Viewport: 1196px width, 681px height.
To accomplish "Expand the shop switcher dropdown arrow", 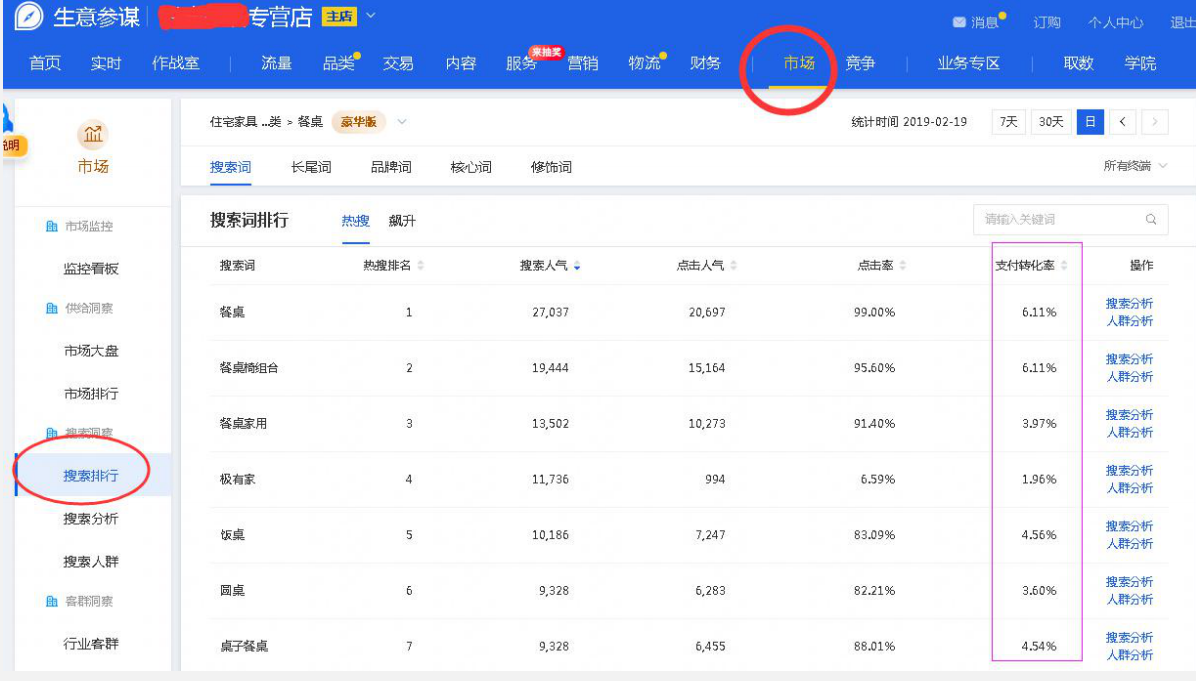I will [x=371, y=15].
